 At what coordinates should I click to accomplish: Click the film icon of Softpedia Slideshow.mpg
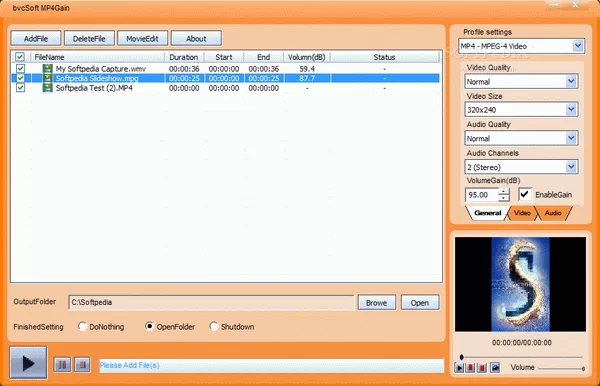47,78
